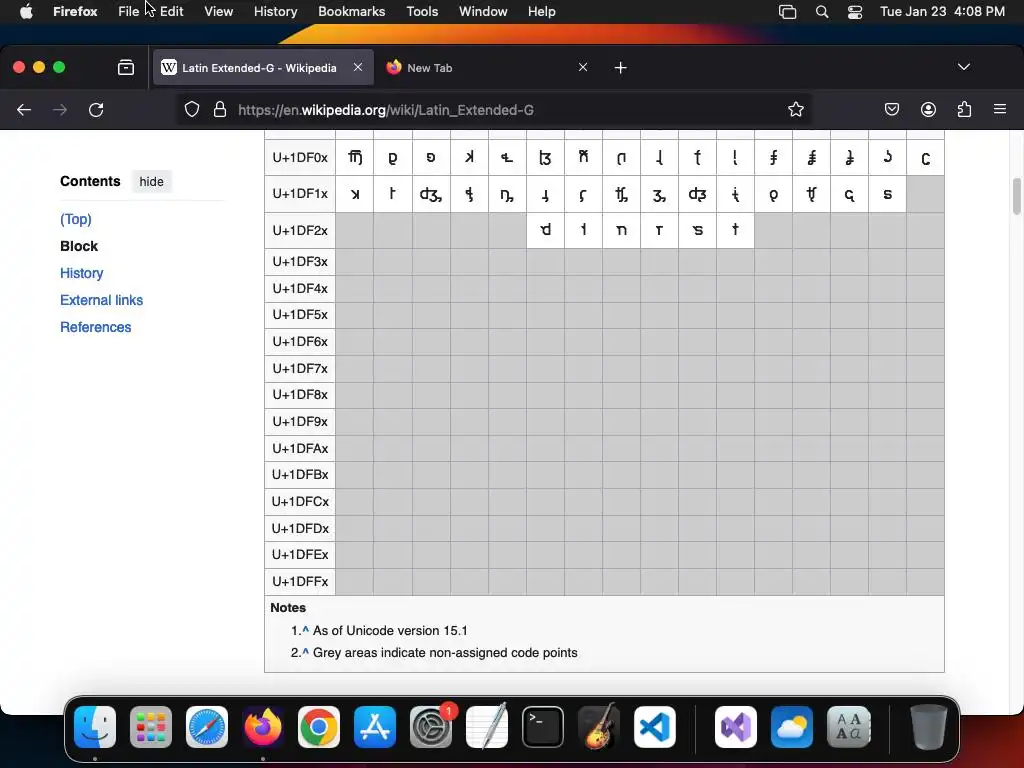
Task: Open the Pocket save button
Action: (891, 110)
